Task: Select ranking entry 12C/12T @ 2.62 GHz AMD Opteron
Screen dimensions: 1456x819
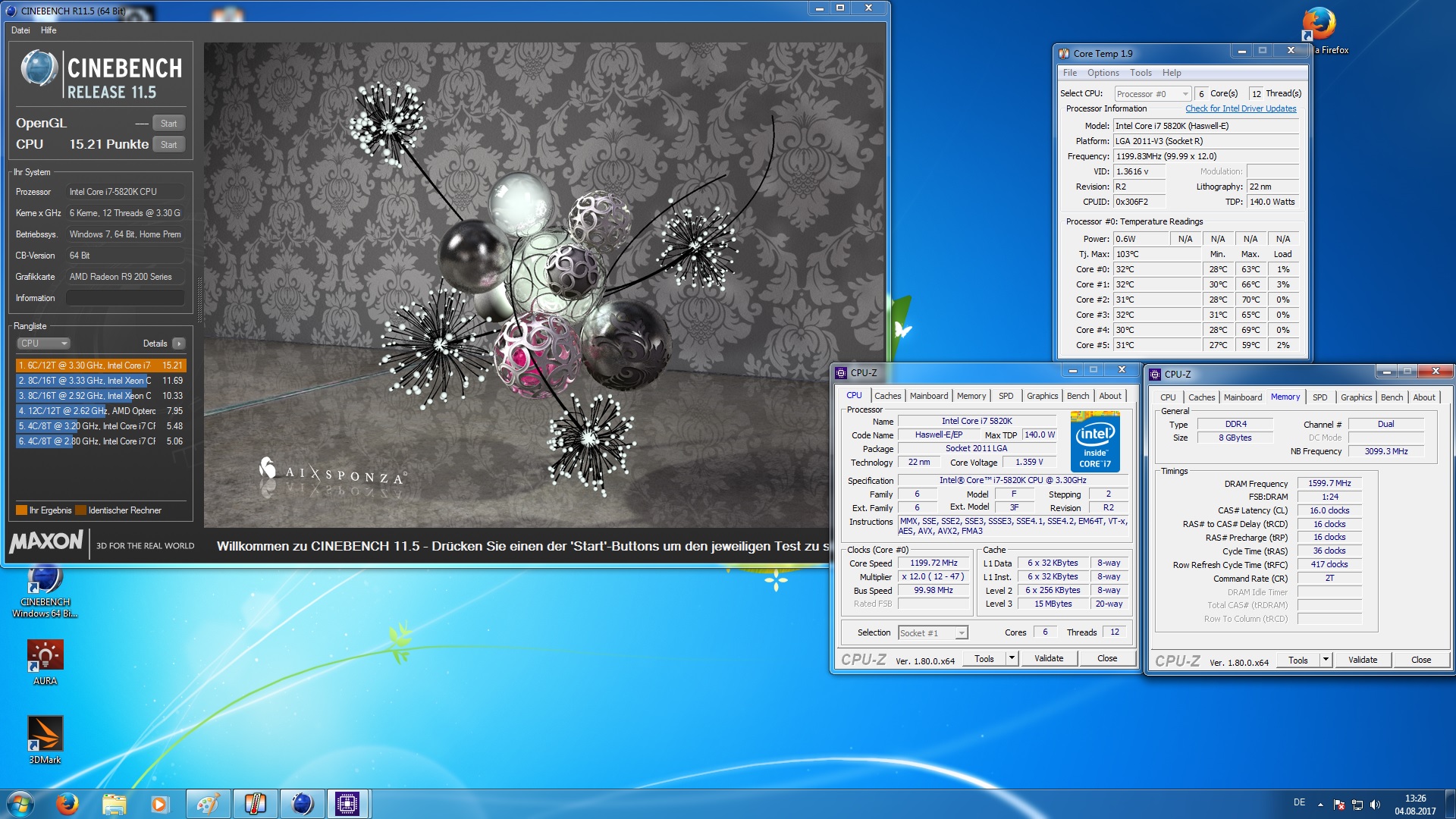Action: click(101, 411)
